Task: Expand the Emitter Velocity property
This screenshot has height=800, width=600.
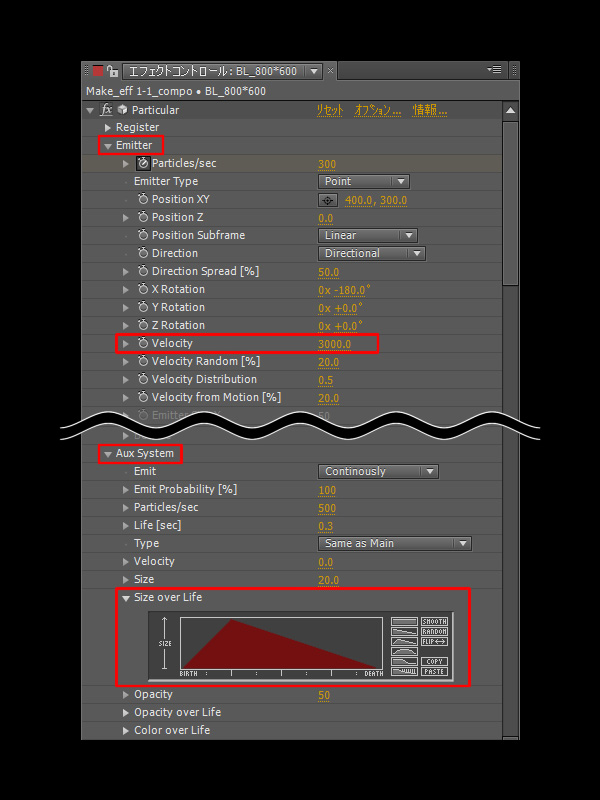Action: click(126, 344)
